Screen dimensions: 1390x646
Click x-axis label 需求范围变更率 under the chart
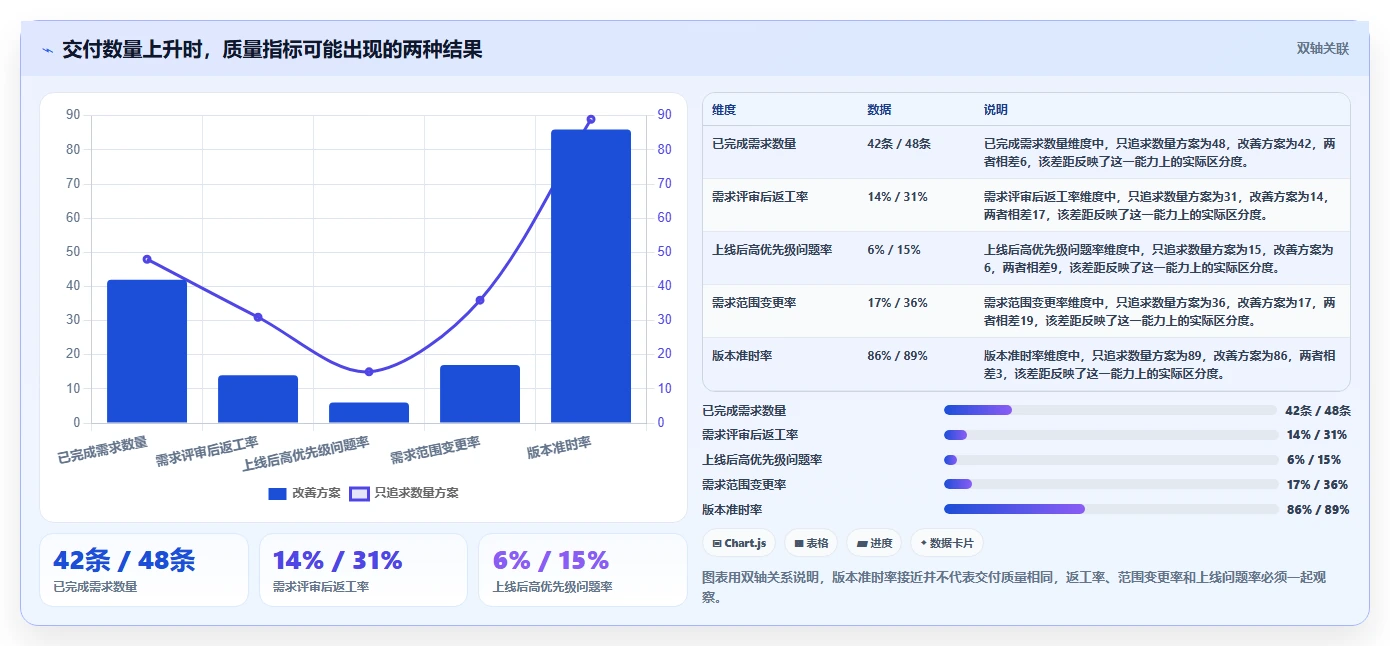[436, 449]
